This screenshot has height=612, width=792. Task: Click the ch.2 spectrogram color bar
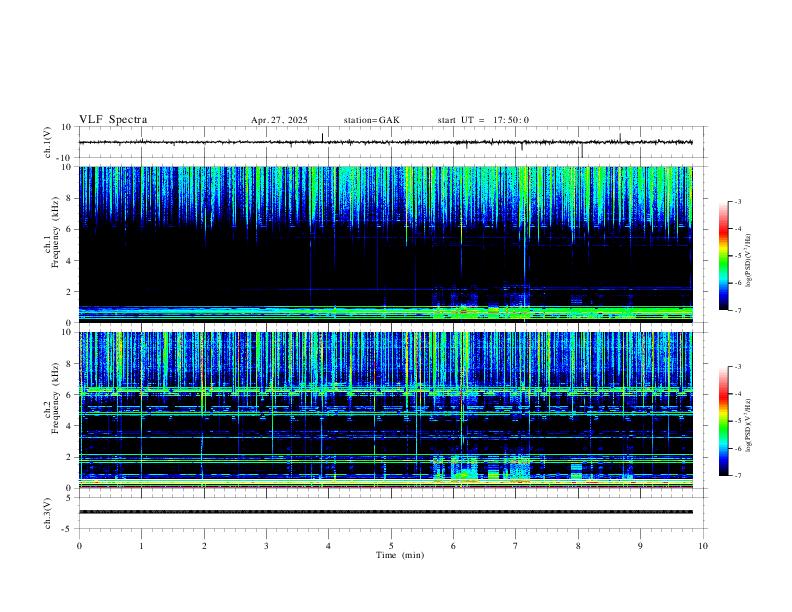click(x=724, y=421)
